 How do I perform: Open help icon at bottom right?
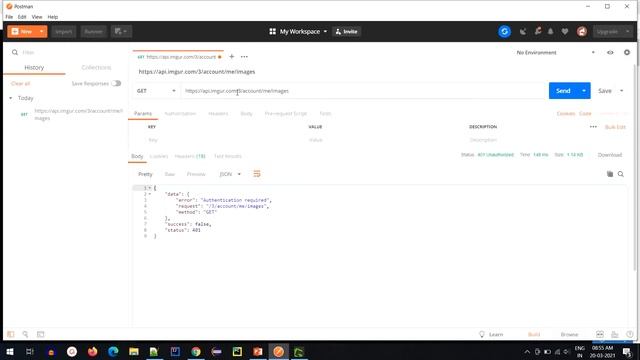629,334
